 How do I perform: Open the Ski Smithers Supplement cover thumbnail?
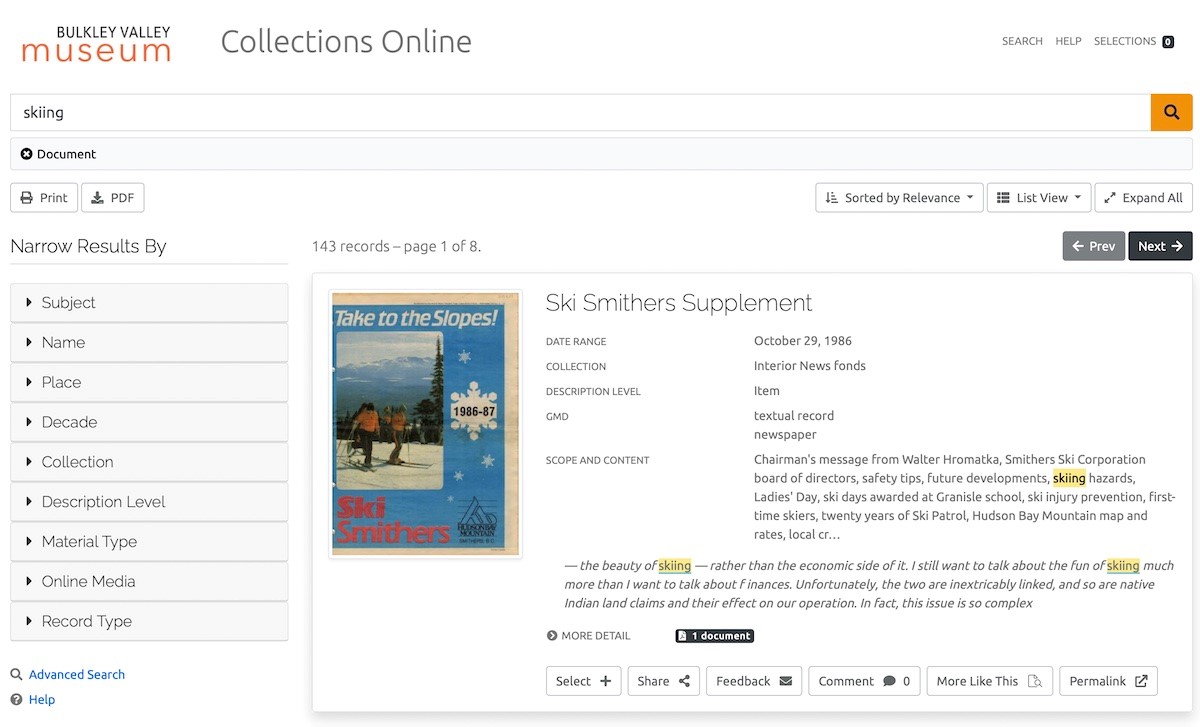point(426,424)
